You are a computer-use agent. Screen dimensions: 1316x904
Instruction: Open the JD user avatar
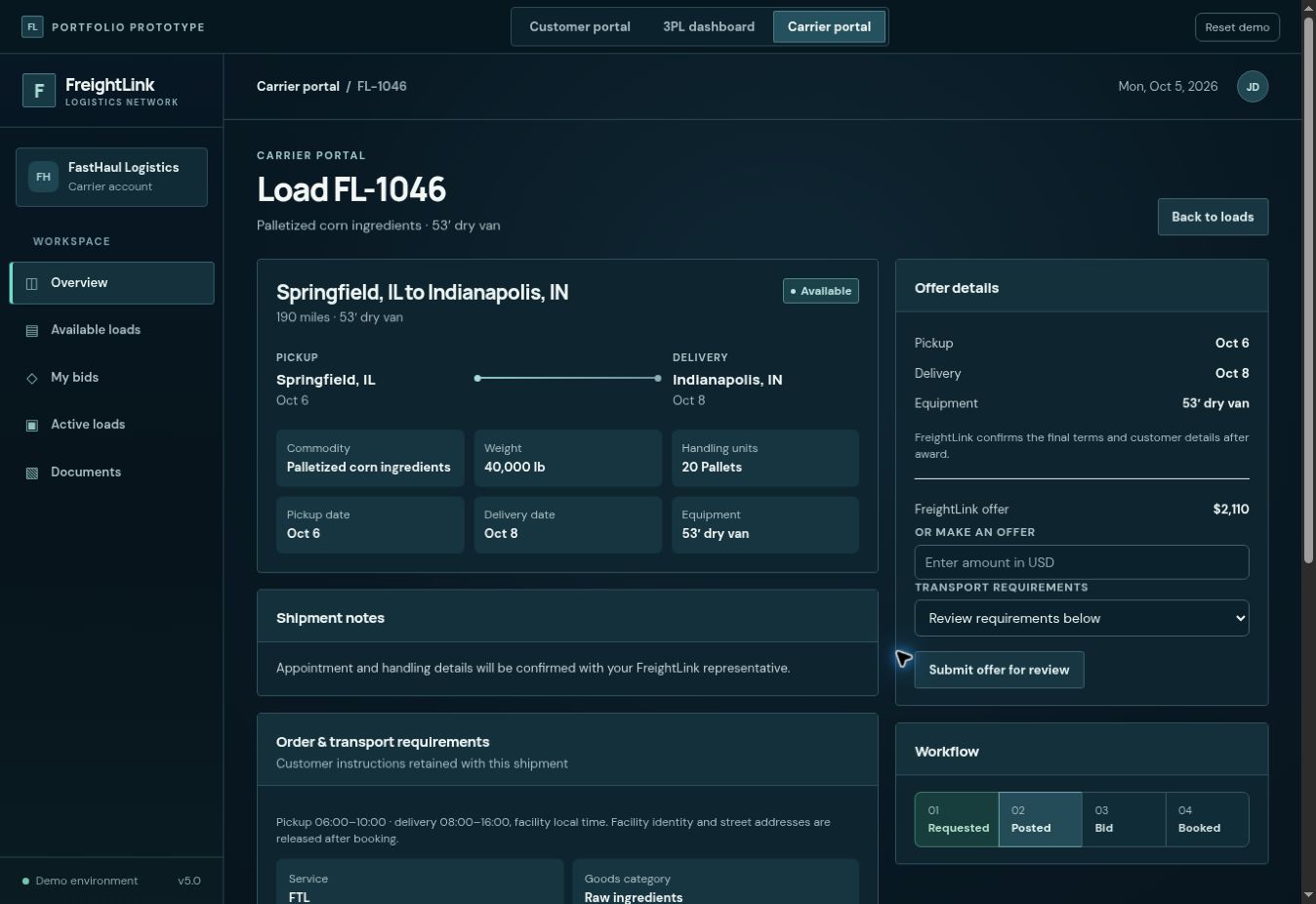tap(1253, 87)
